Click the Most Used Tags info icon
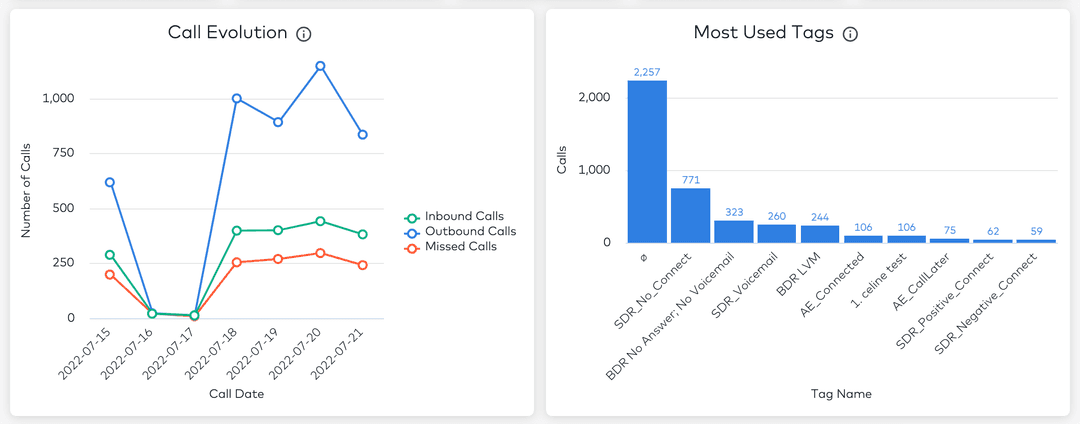 pyautogui.click(x=850, y=34)
